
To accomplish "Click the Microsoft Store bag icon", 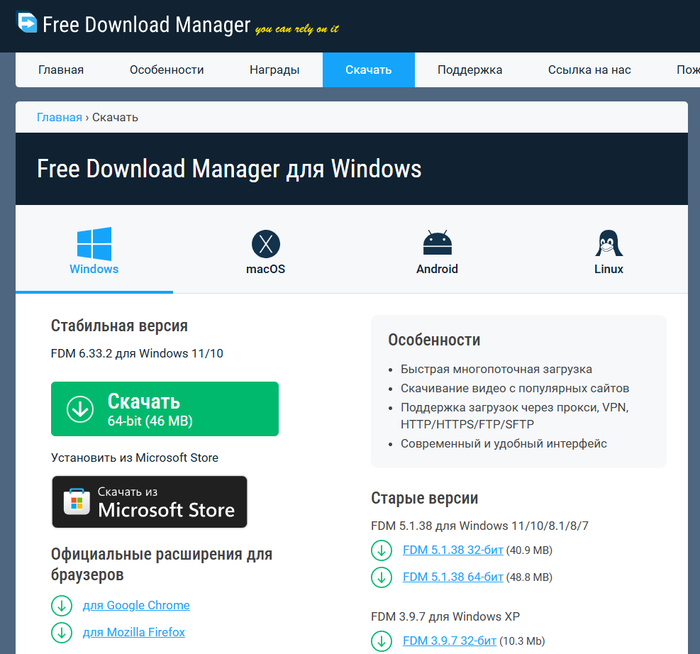I will [77, 502].
